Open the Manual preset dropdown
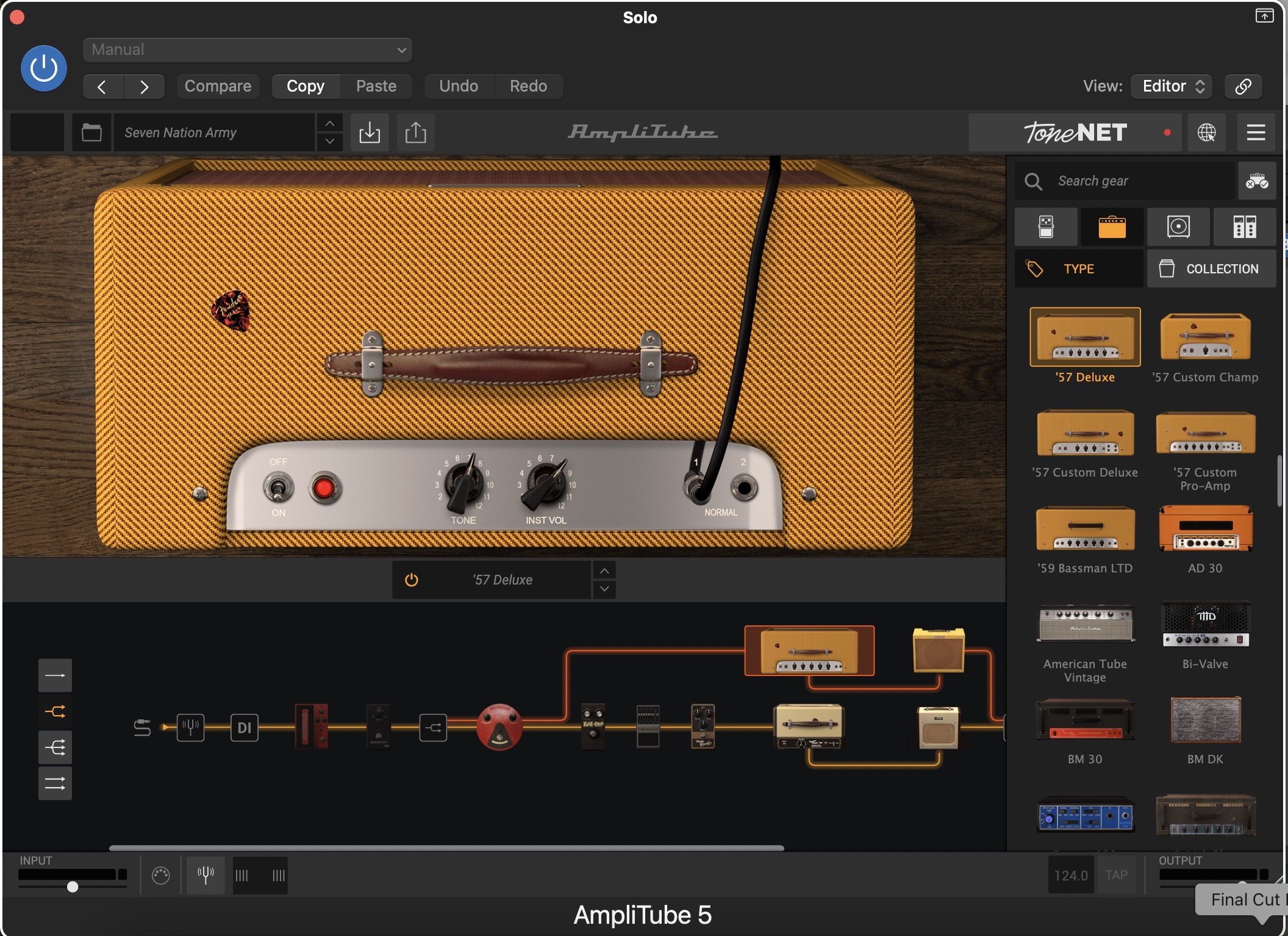 pyautogui.click(x=247, y=50)
